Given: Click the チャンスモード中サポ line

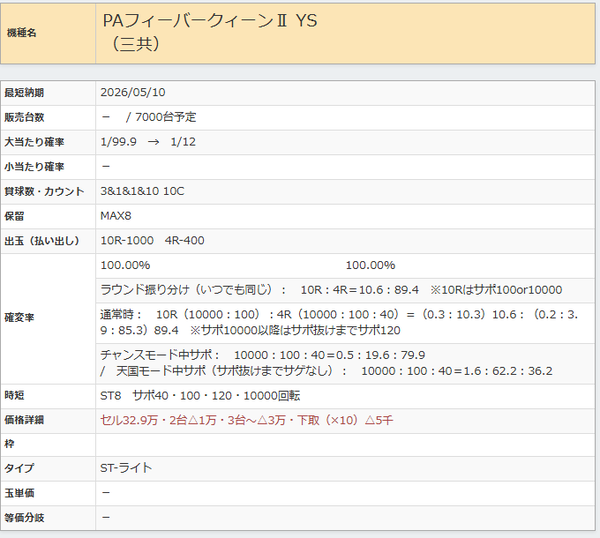Looking at the screenshot, I should (262, 355).
